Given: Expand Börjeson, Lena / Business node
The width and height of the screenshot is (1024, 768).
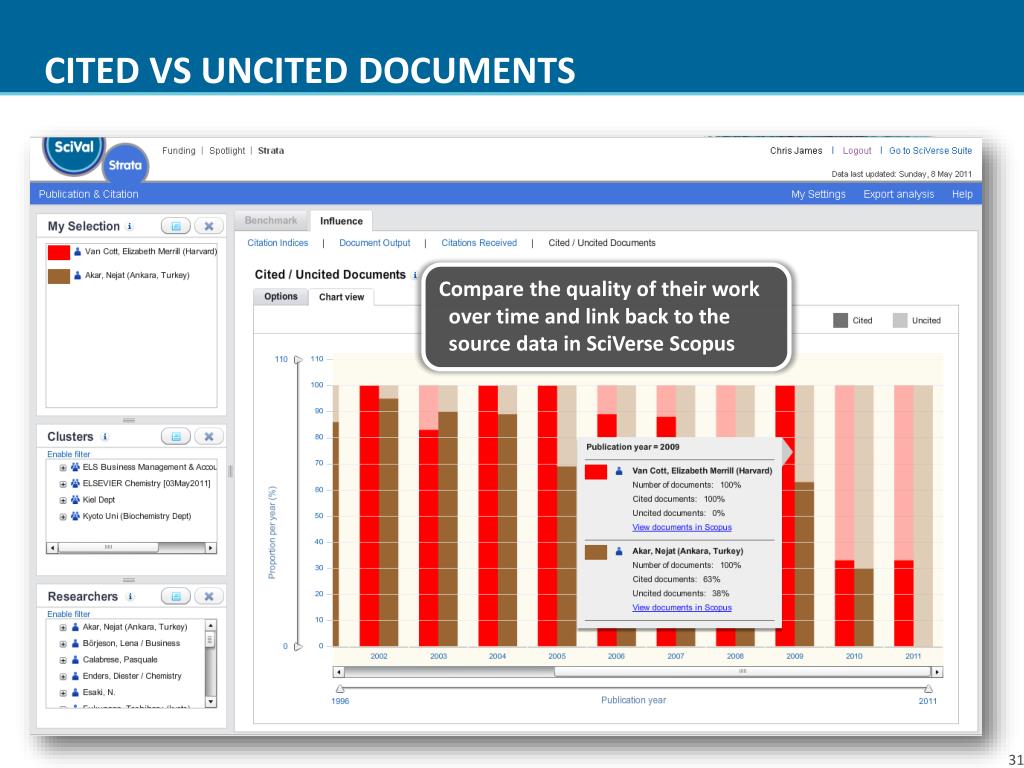Looking at the screenshot, I should click(x=63, y=644).
